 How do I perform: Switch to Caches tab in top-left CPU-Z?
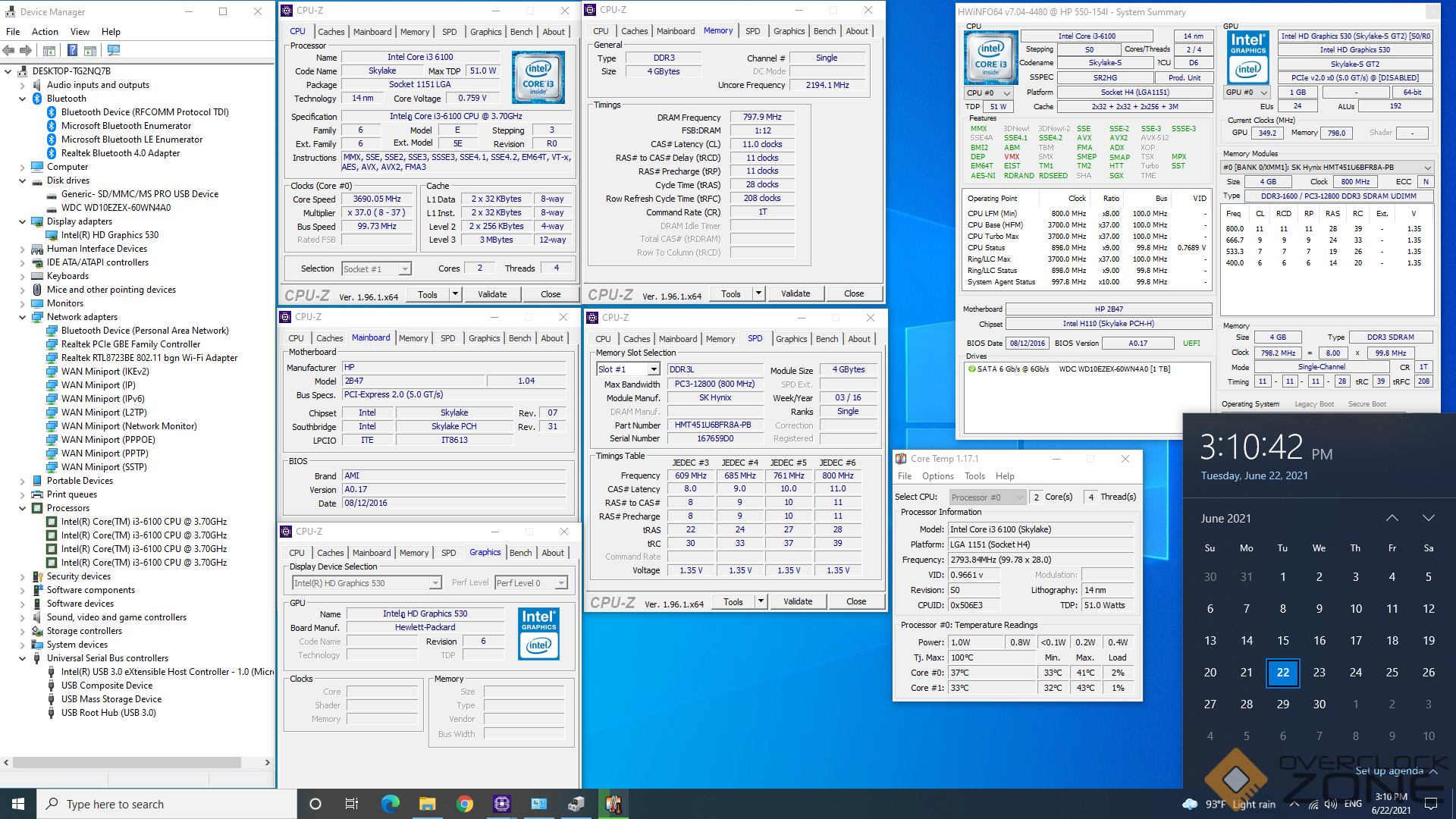(331, 32)
